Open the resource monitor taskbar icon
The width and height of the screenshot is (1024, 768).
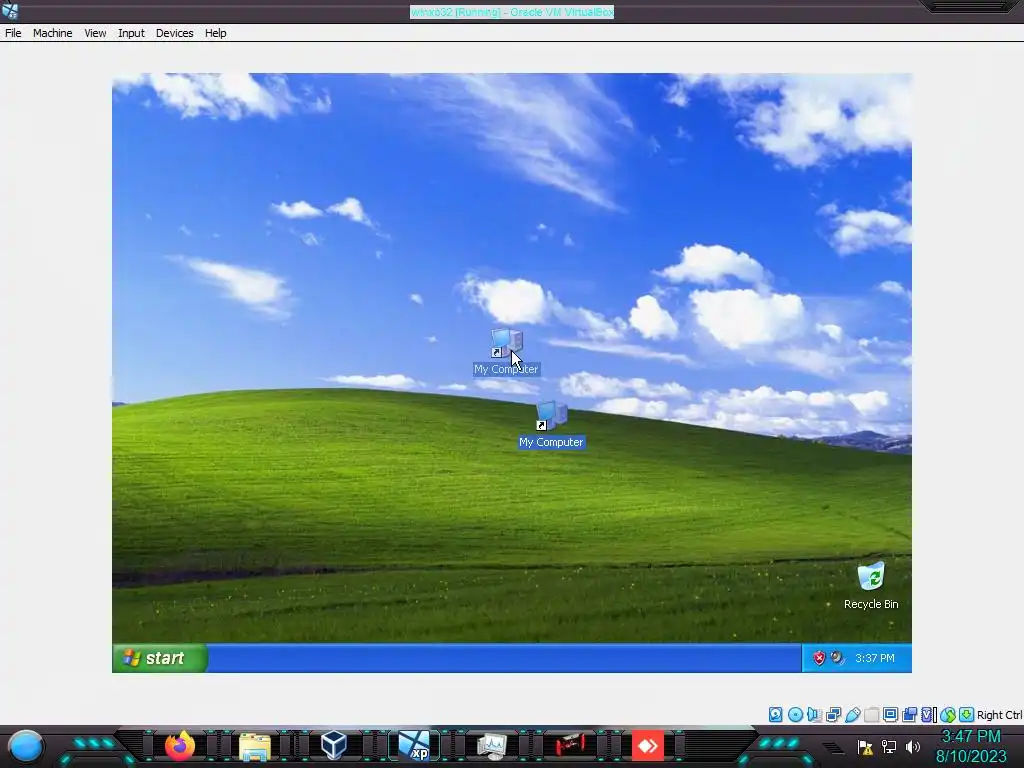492,746
